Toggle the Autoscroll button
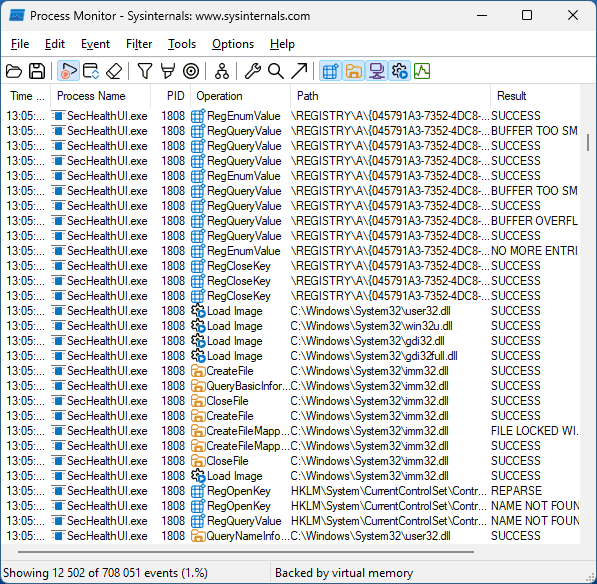Screen dimensions: 597x584 (91, 71)
